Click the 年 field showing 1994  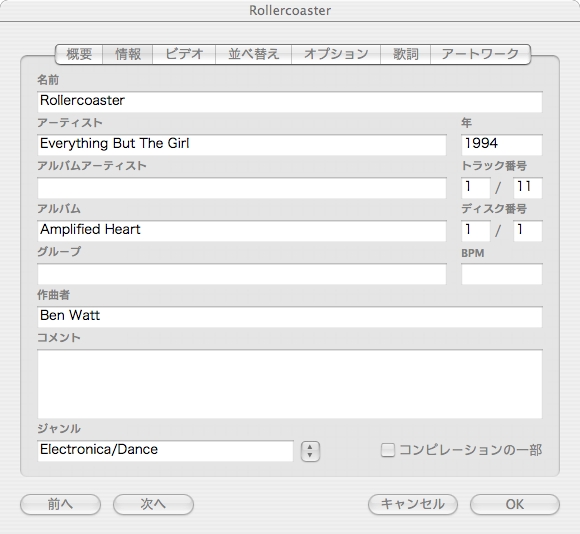point(502,145)
